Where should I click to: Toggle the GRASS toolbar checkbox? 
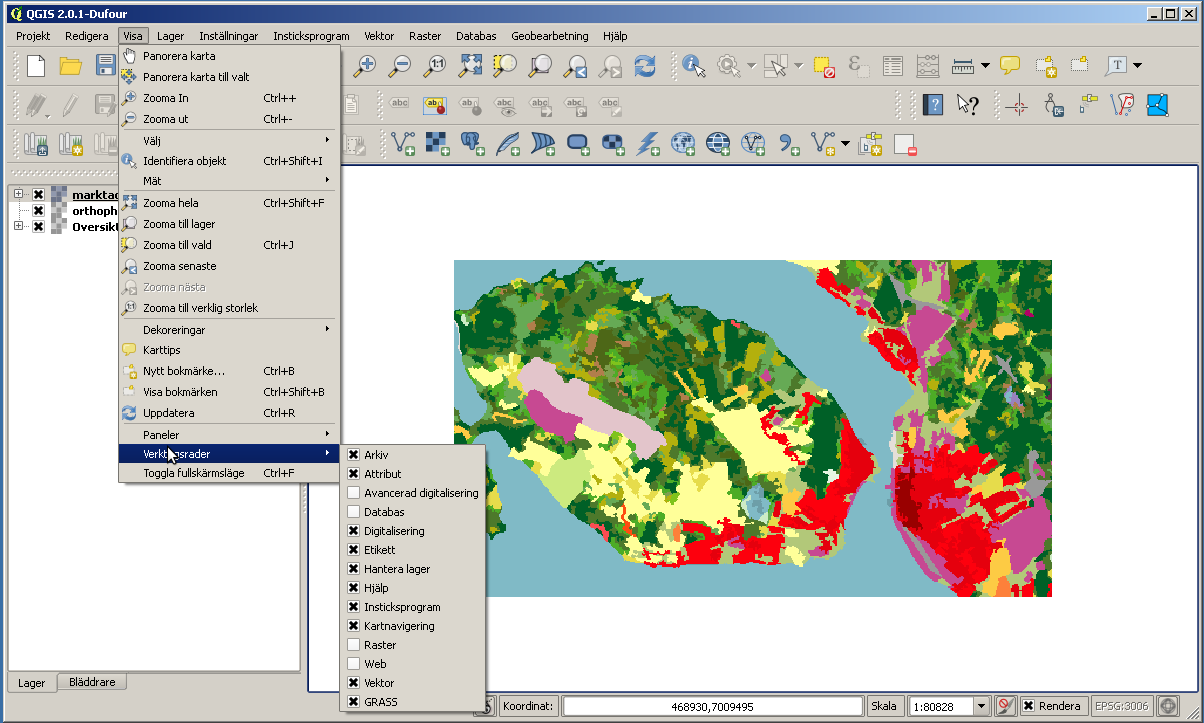pyautogui.click(x=353, y=702)
